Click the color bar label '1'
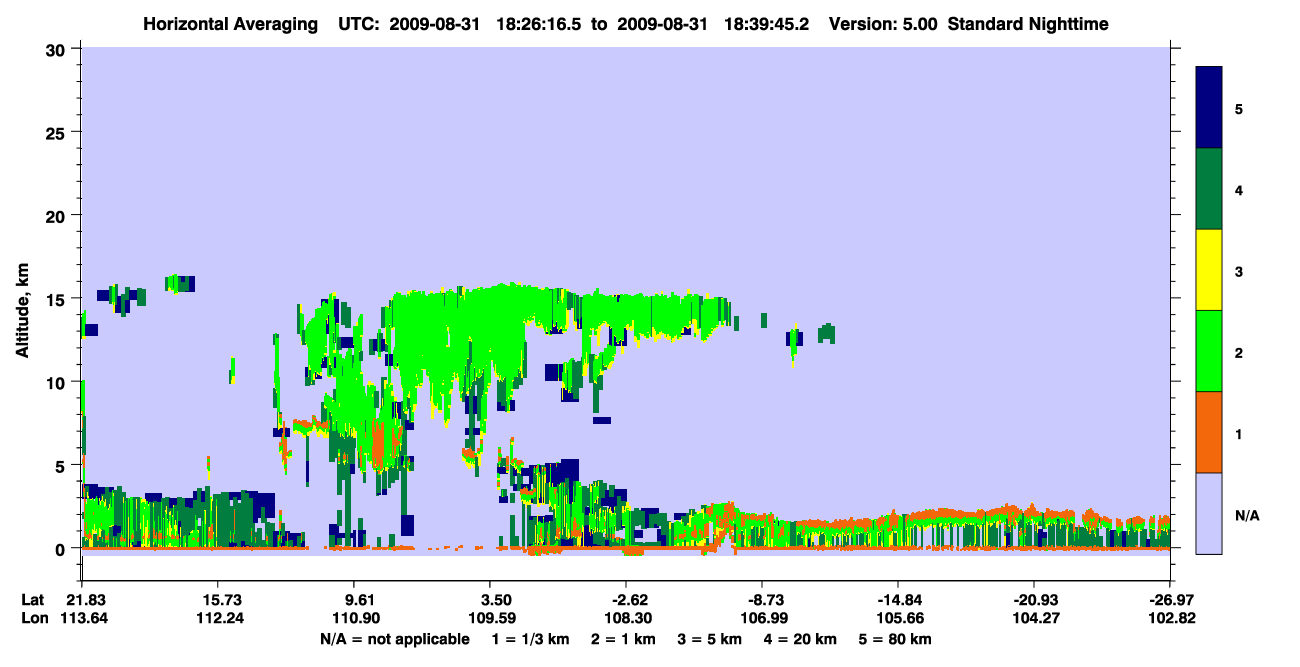The width and height of the screenshot is (1300, 667). point(1239,433)
